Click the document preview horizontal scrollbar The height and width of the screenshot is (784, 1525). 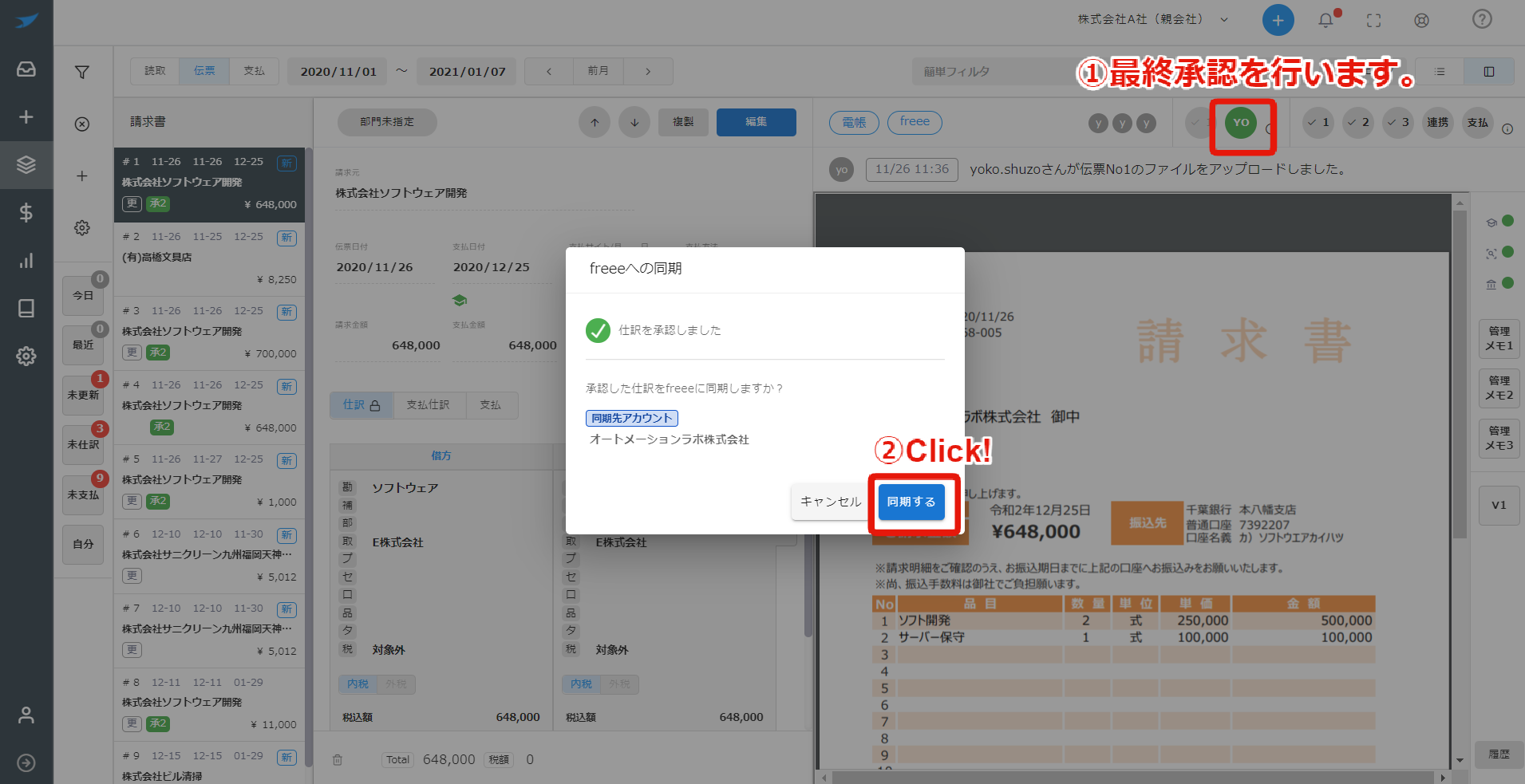pos(1135,777)
